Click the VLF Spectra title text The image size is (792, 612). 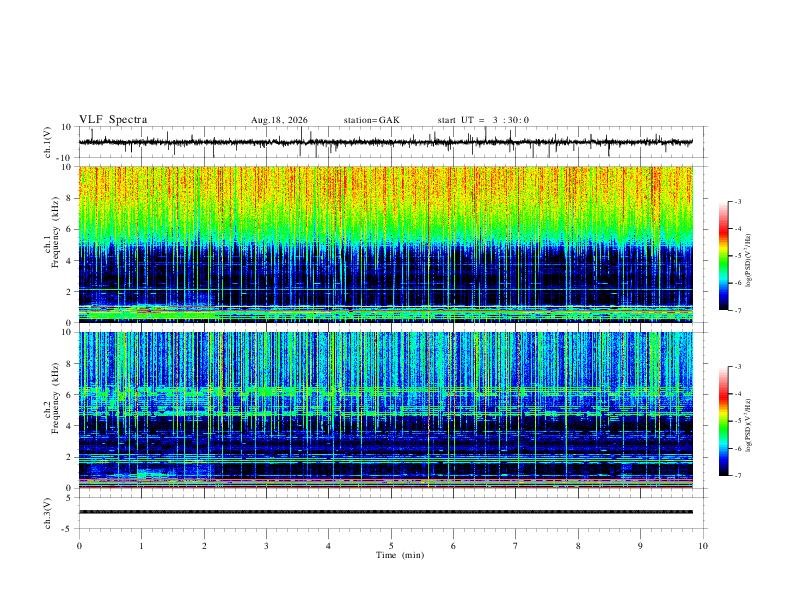tap(113, 120)
